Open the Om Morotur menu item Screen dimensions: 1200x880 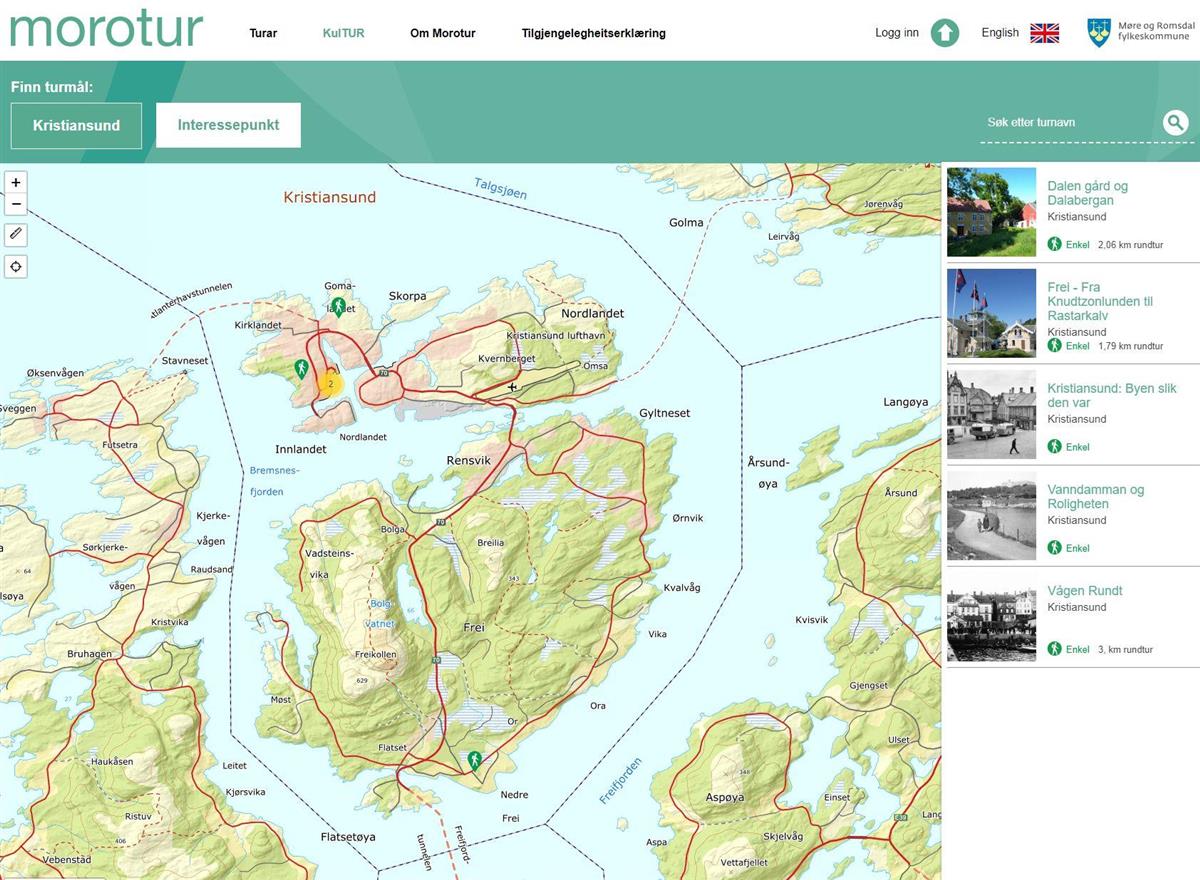443,33
